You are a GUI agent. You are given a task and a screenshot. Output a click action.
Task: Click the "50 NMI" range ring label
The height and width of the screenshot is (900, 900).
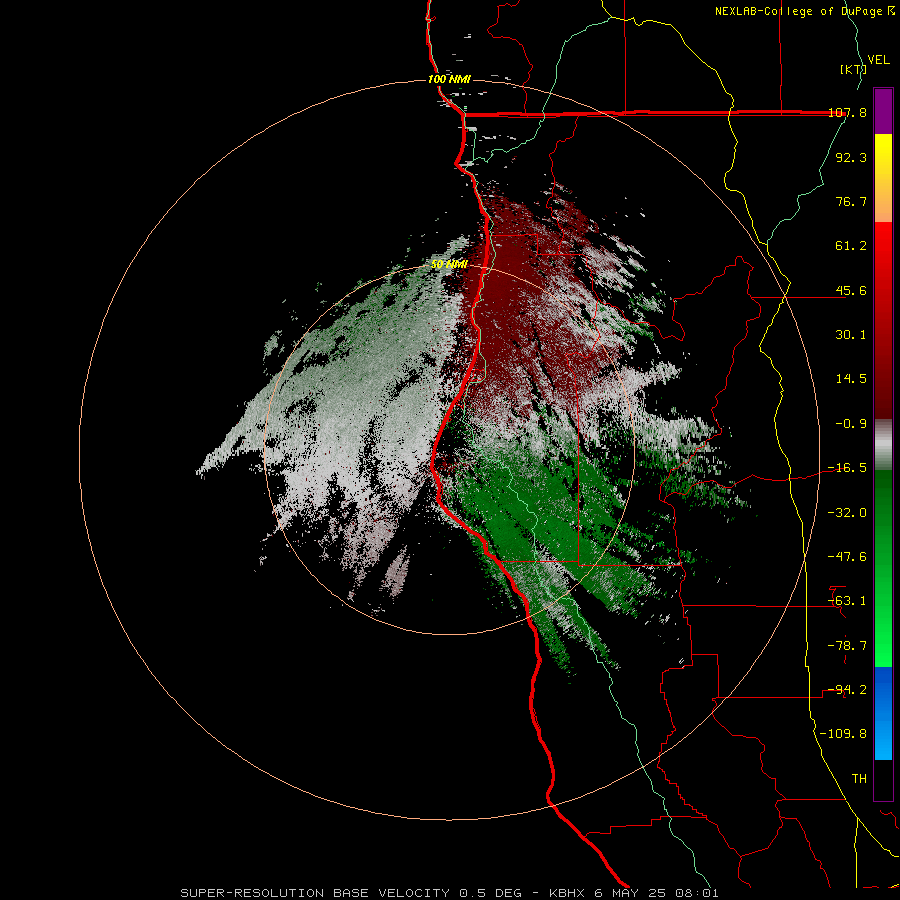point(449,264)
